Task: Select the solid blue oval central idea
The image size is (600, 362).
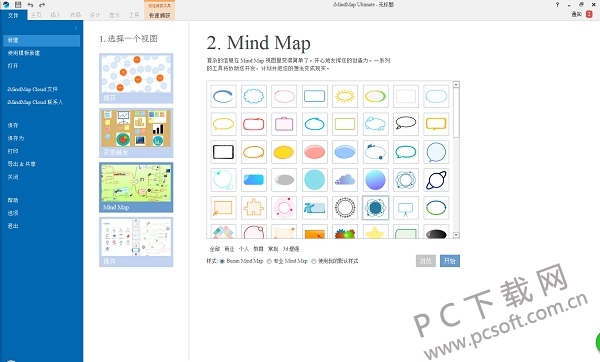Action: [345, 152]
